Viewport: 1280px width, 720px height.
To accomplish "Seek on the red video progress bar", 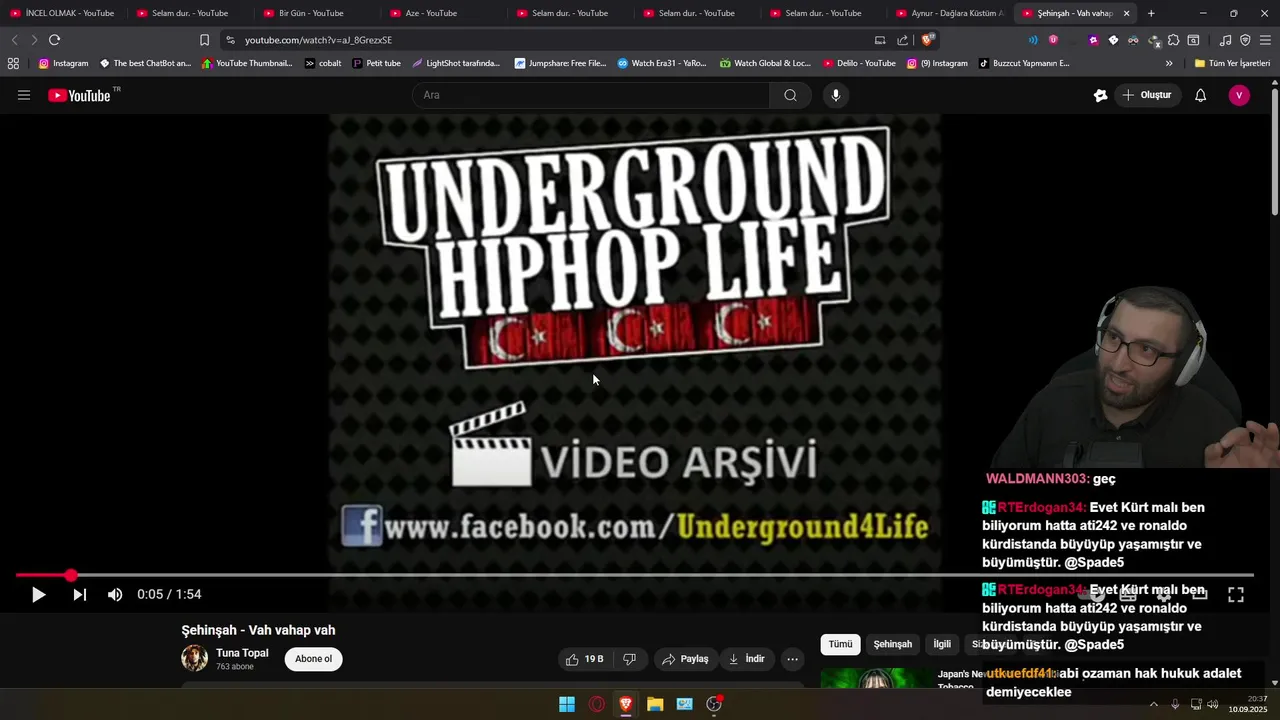I will click(x=634, y=576).
